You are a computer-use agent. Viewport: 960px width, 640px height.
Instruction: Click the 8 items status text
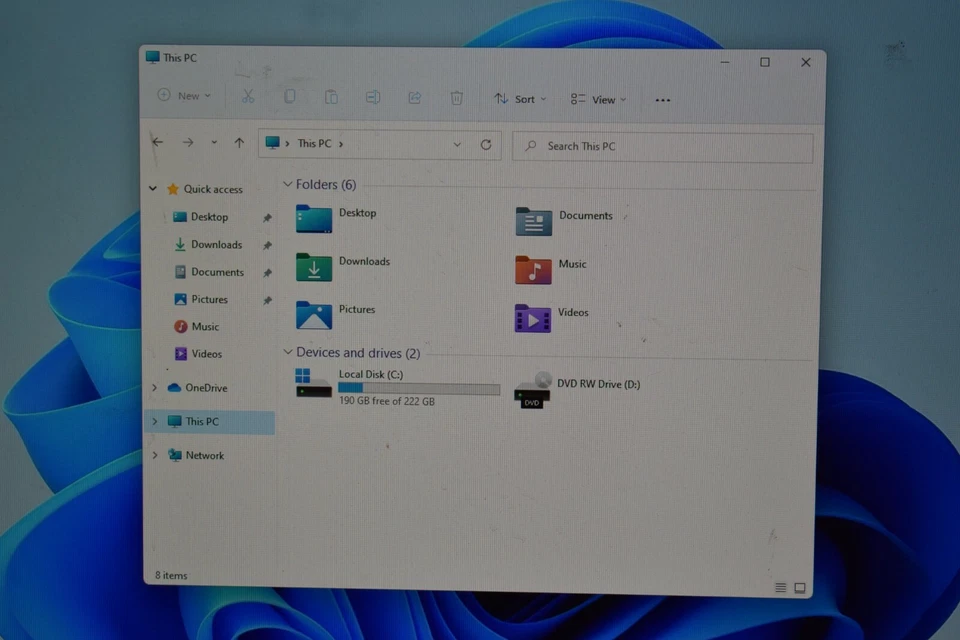pos(171,576)
